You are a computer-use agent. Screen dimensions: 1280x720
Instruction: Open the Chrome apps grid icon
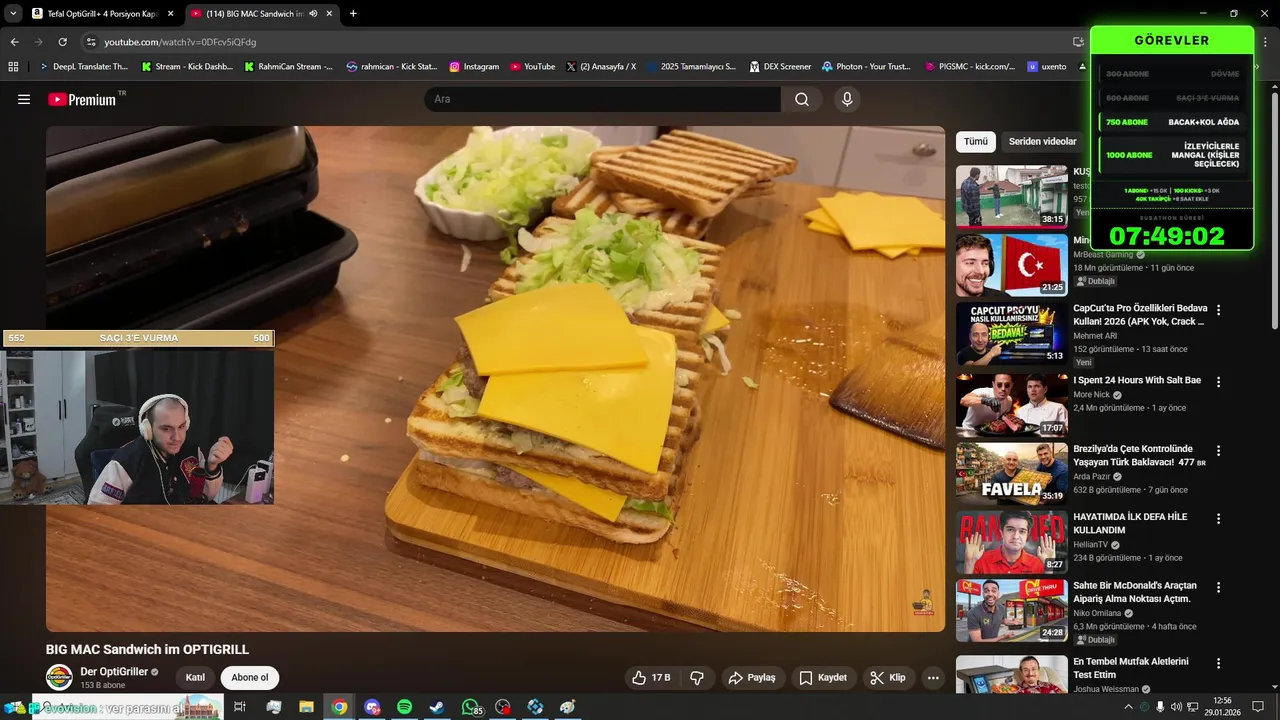click(13, 66)
